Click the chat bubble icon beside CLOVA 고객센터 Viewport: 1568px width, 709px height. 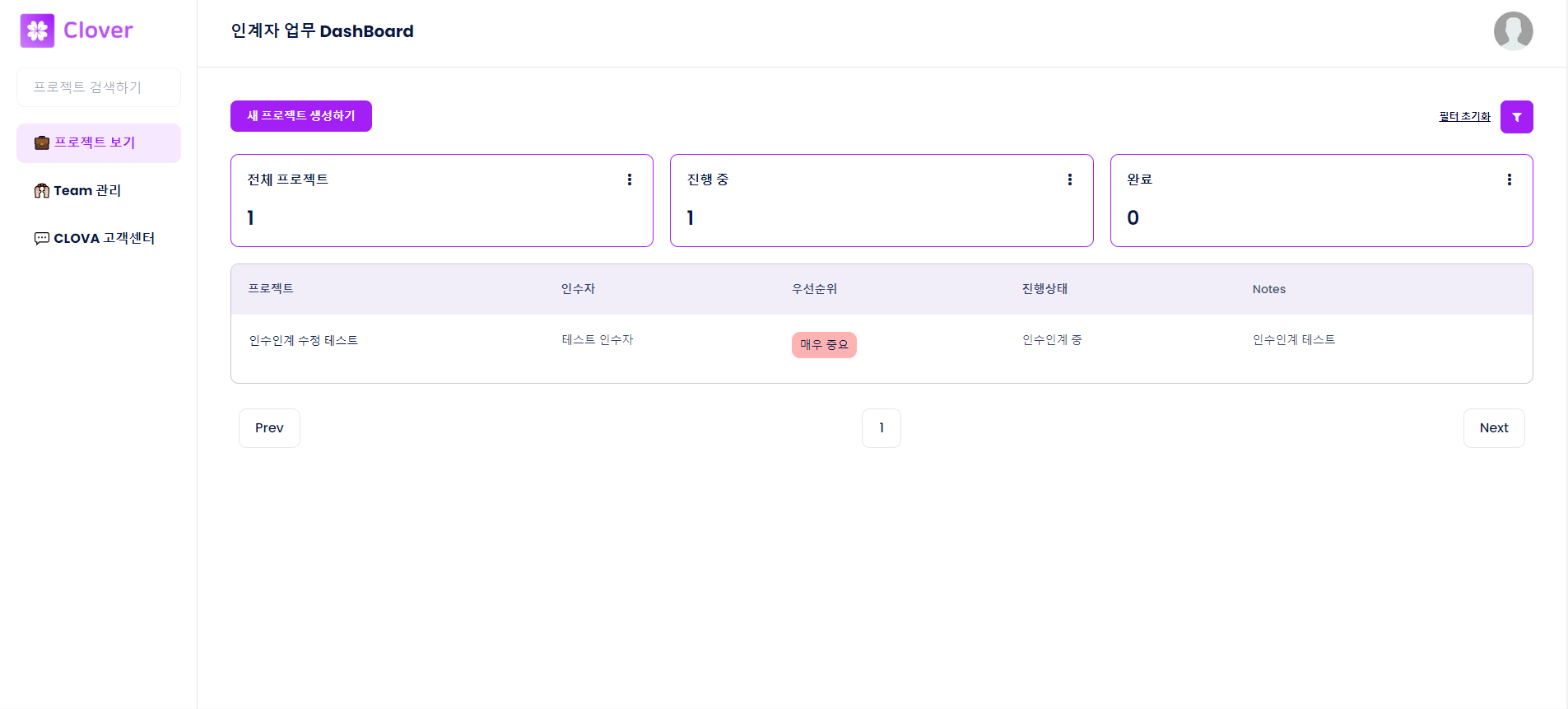42,238
